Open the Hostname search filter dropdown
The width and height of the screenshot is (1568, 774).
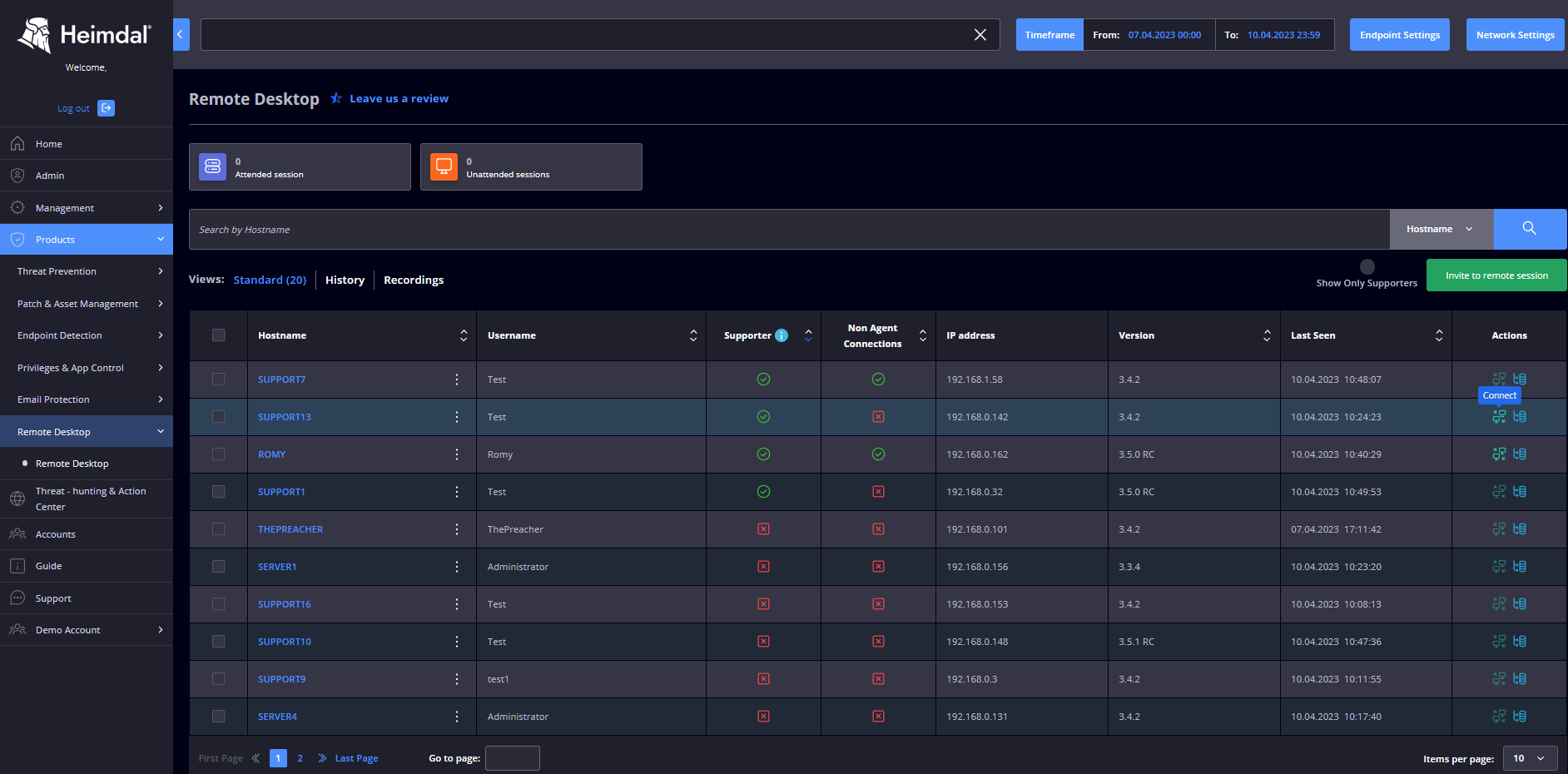1441,229
